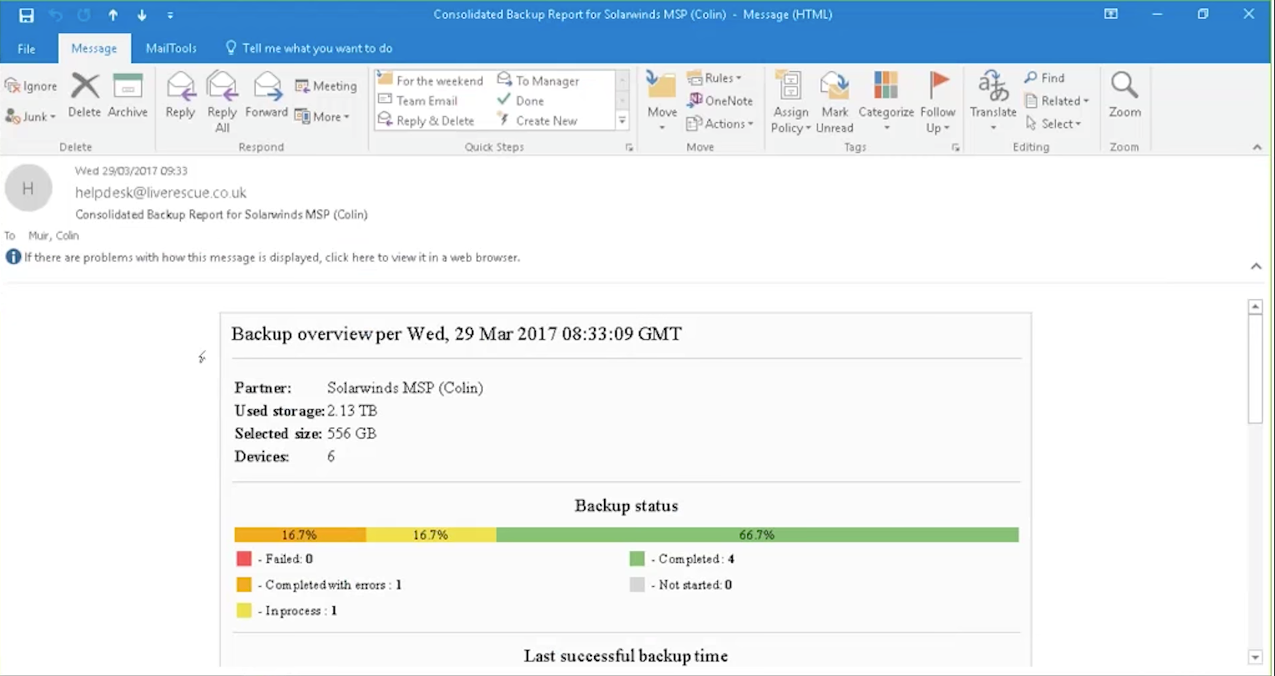Viewport: 1275px width, 676px height.
Task: Archive this message
Action: click(128, 97)
